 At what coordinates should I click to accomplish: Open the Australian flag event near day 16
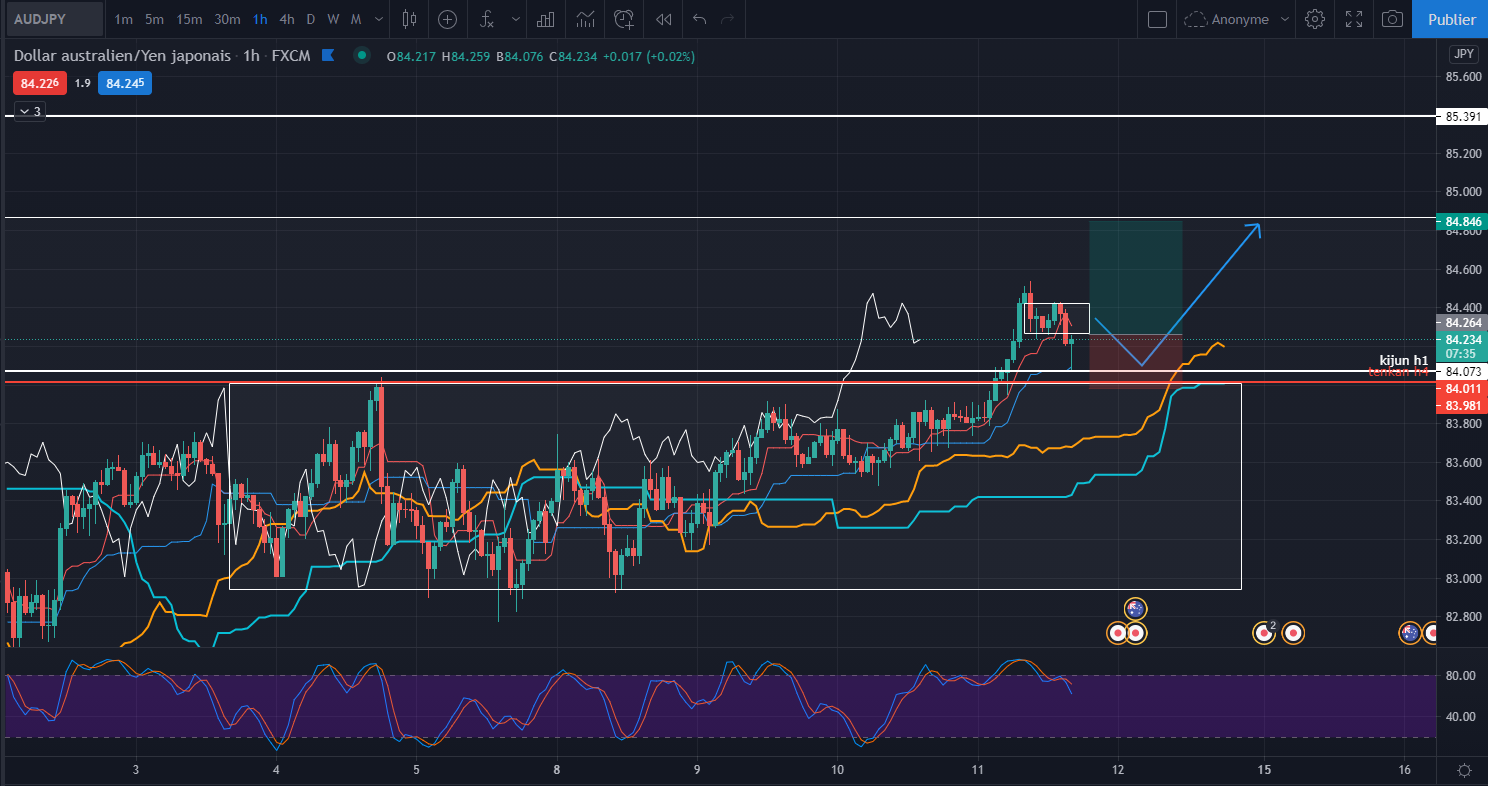1410,632
